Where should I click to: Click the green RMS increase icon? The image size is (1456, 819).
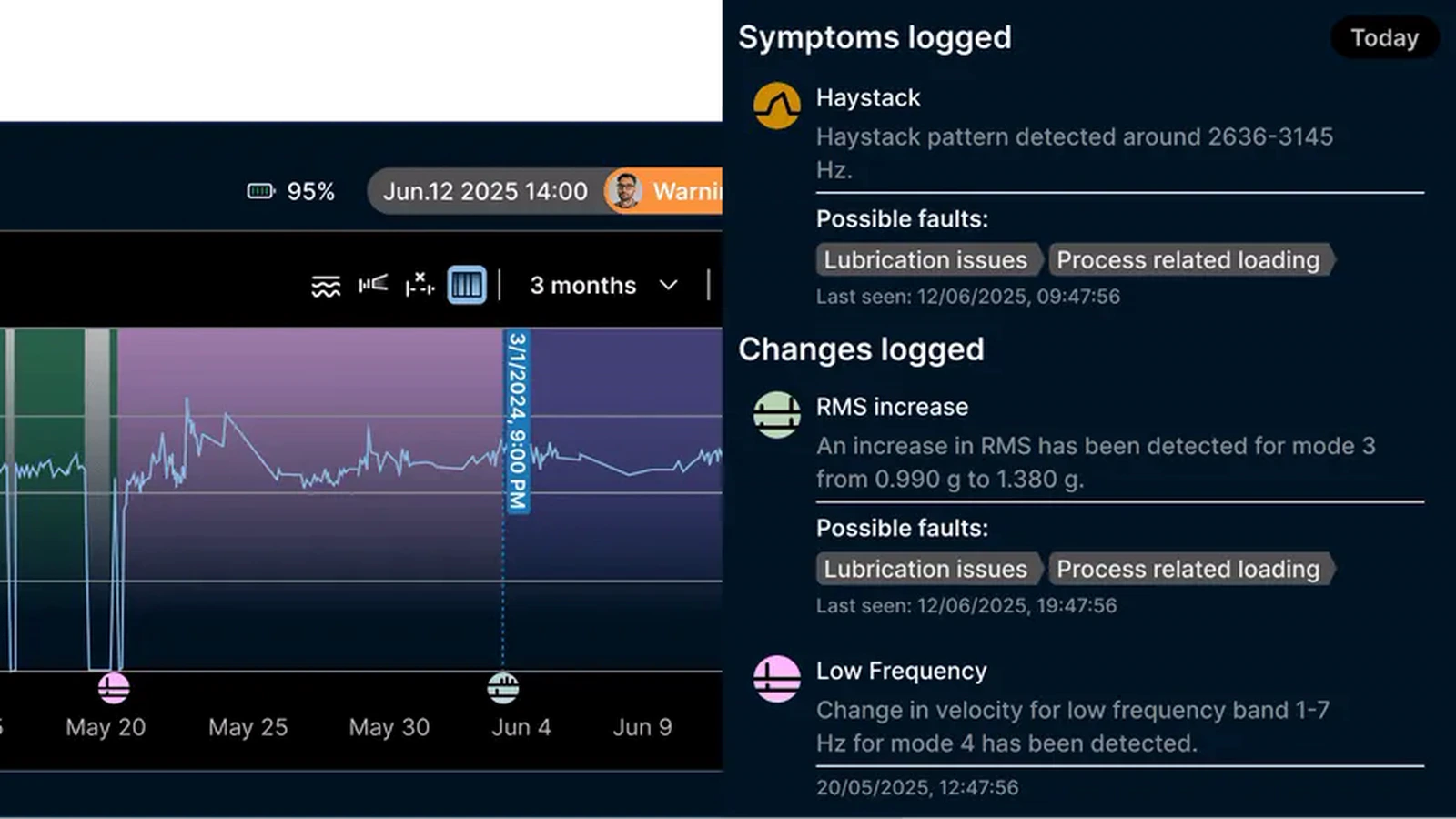(777, 415)
